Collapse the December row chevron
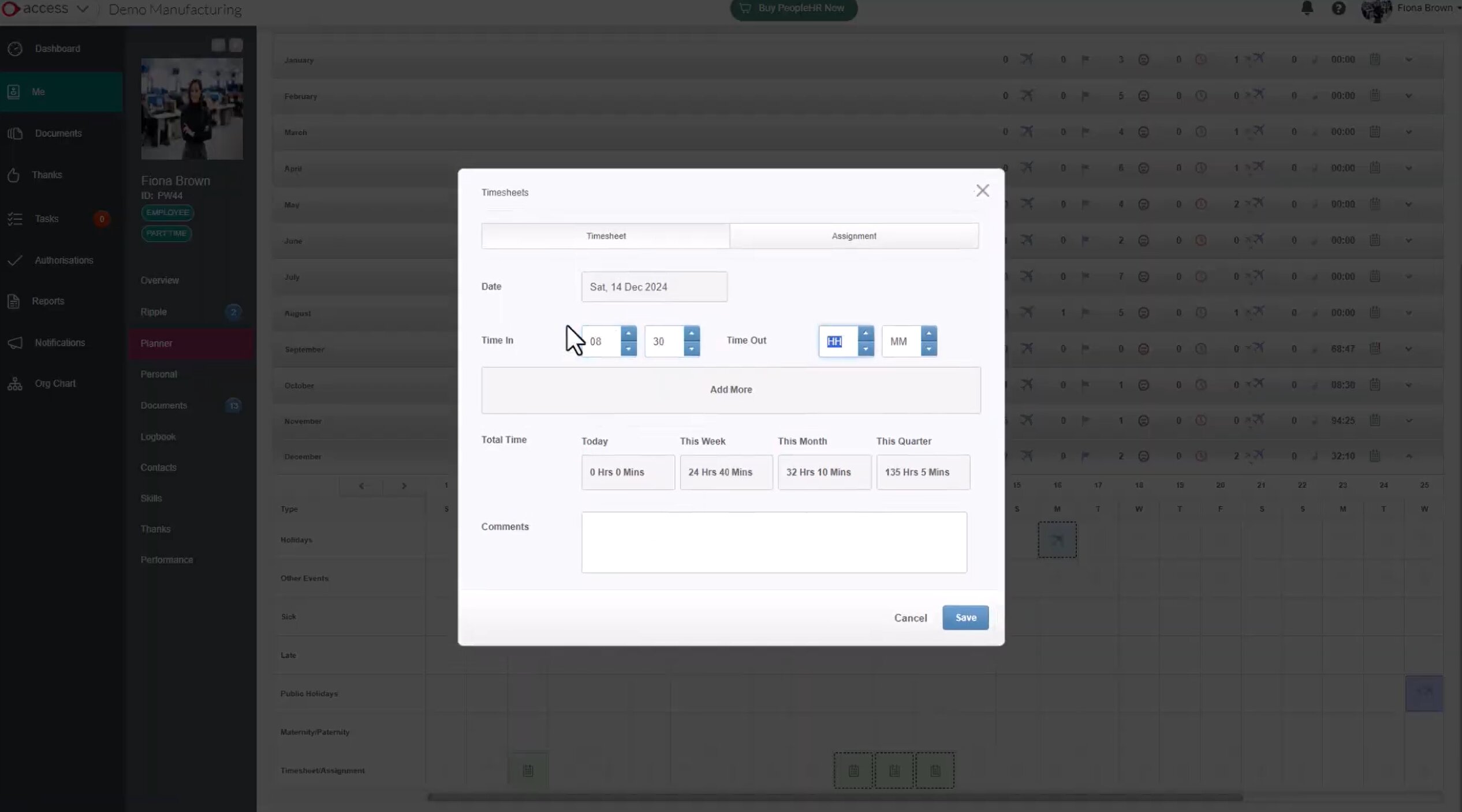Image resolution: width=1462 pixels, height=812 pixels. pyautogui.click(x=1409, y=456)
